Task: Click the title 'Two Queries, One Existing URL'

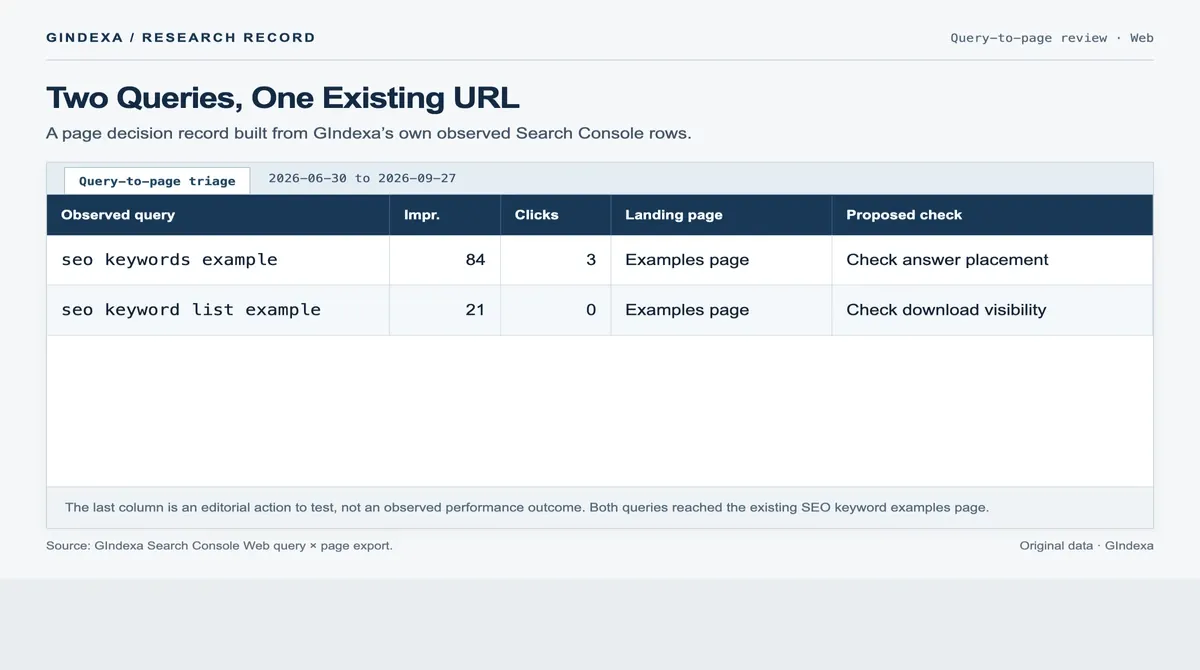Action: 283,98
